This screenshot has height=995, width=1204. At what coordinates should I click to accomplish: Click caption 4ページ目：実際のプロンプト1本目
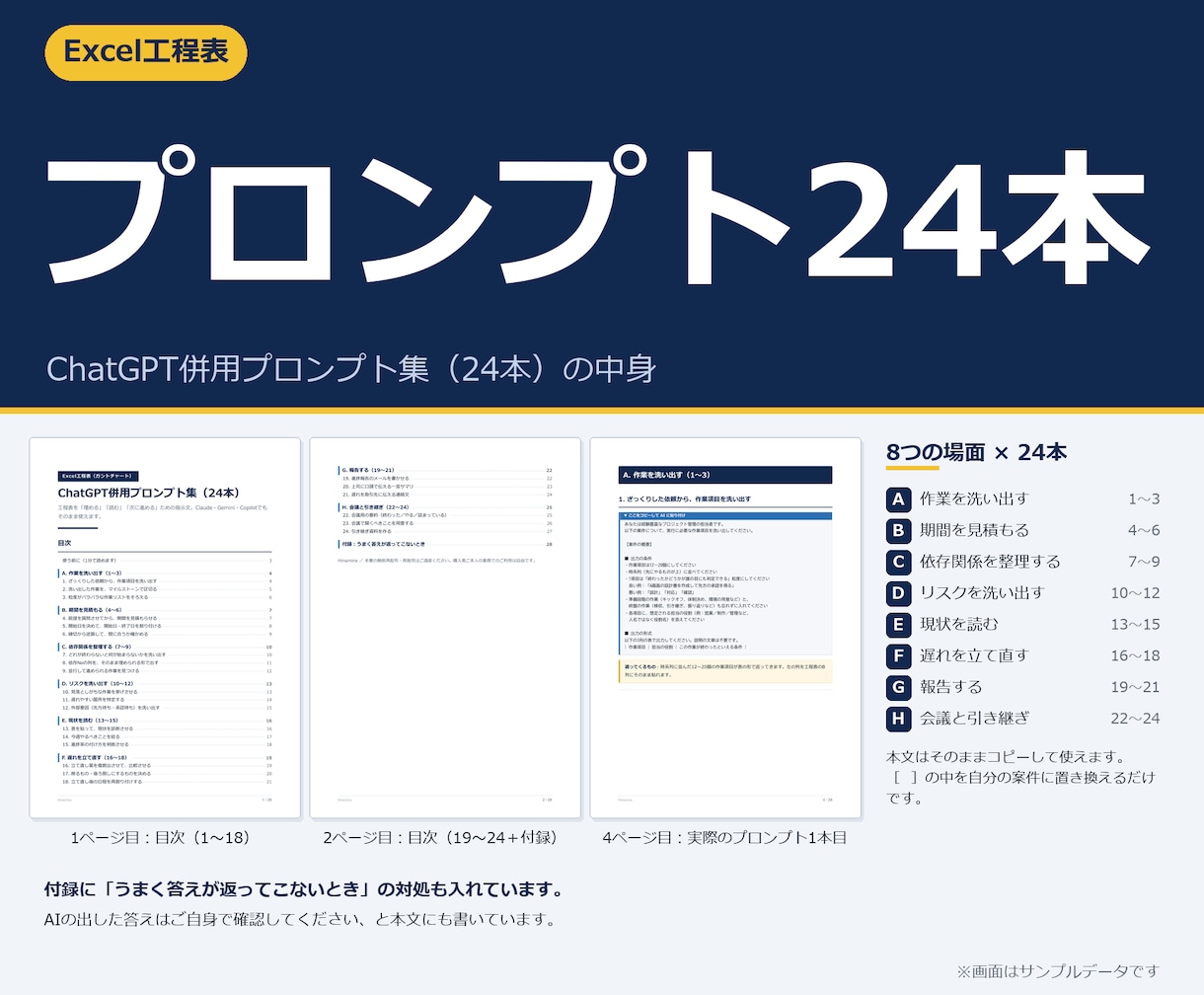pyautogui.click(x=724, y=838)
